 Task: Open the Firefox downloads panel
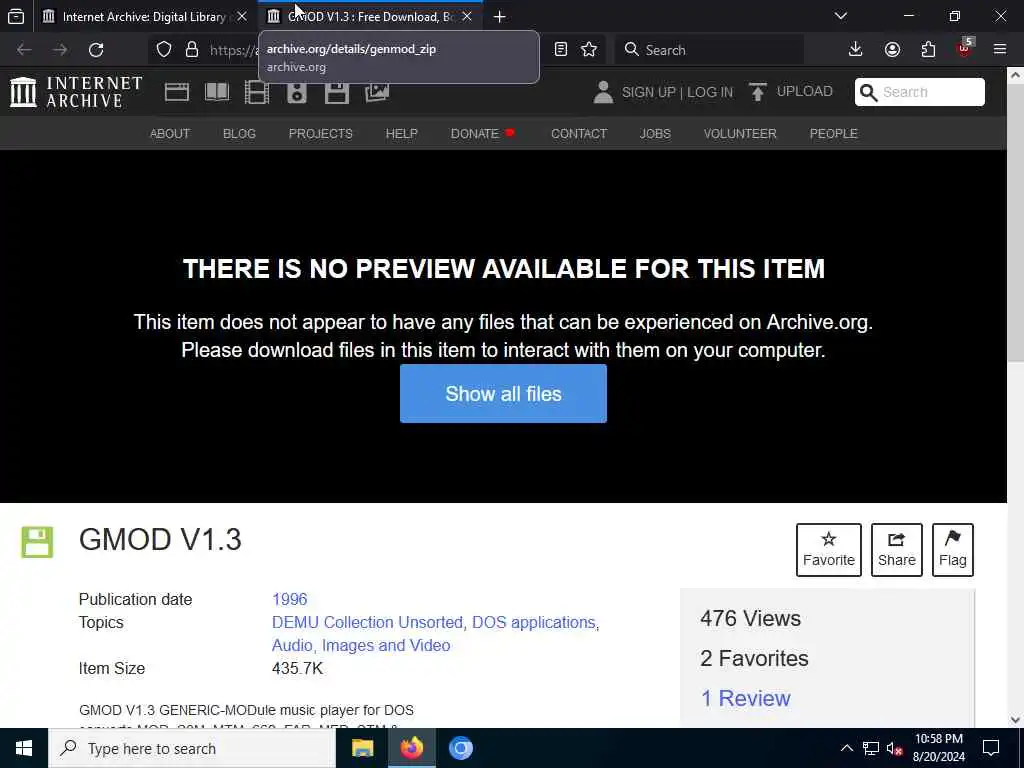pyautogui.click(x=856, y=50)
